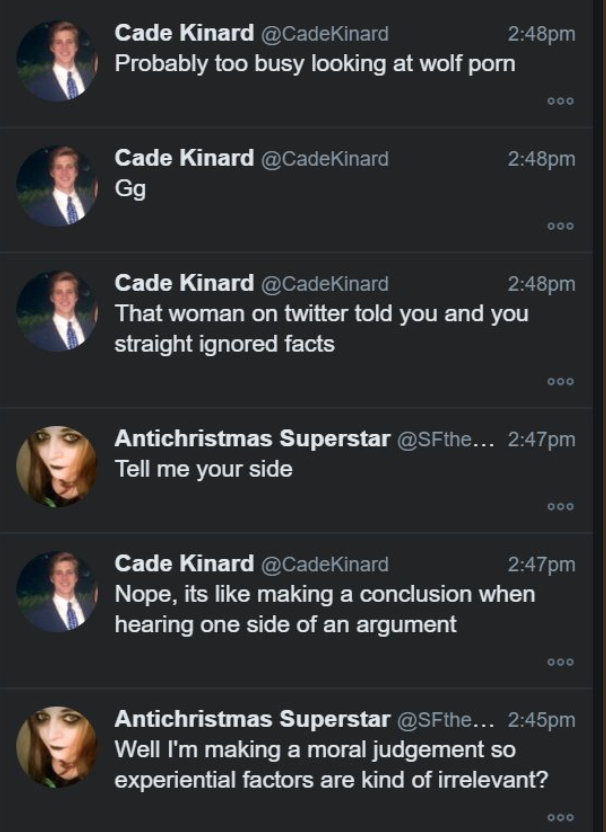
Task: Select the tweet text 'Probably too busy looking at wolf porn'
Action: [x=315, y=64]
